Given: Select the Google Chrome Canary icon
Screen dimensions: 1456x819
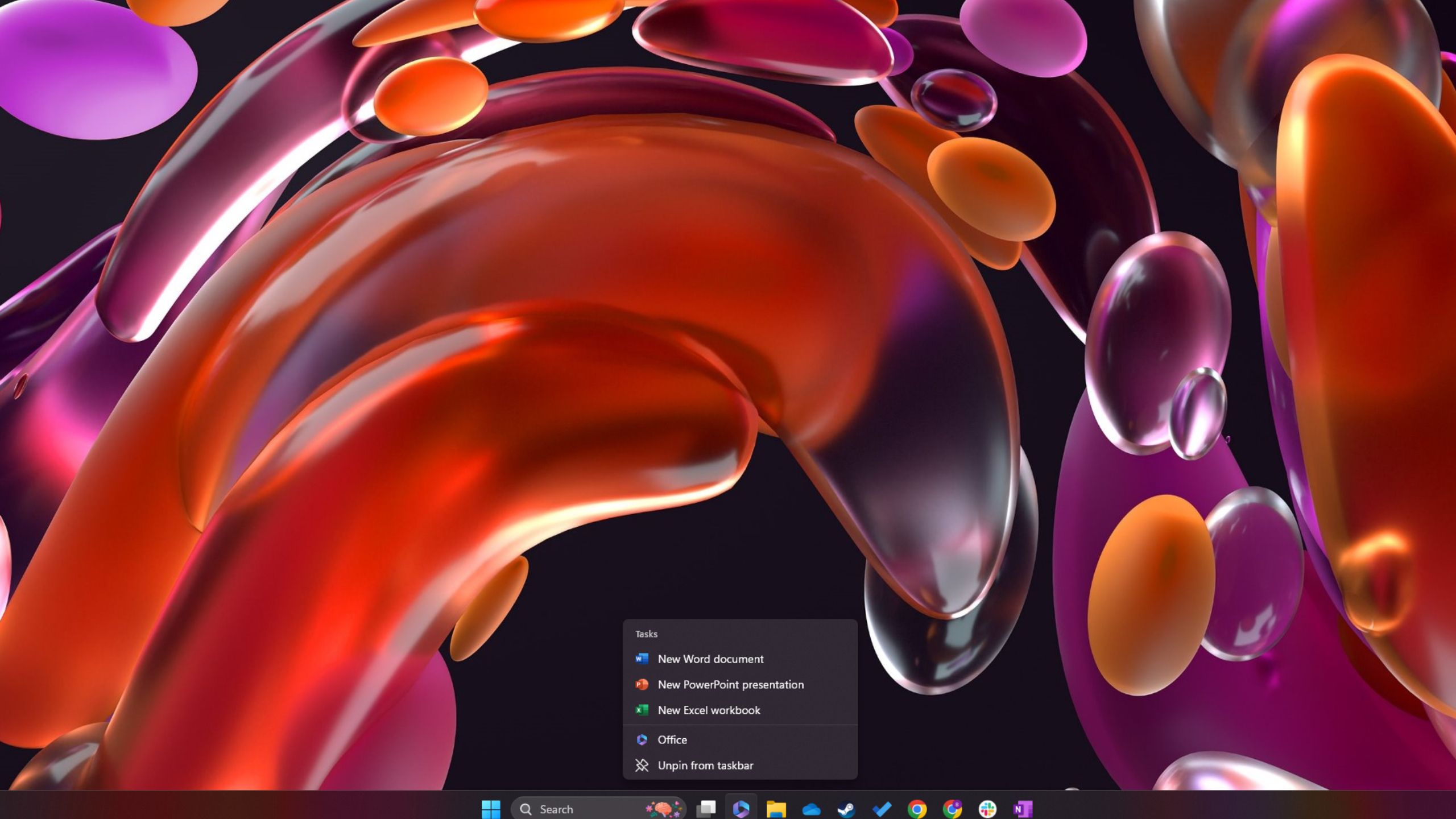Looking at the screenshot, I should [952, 809].
